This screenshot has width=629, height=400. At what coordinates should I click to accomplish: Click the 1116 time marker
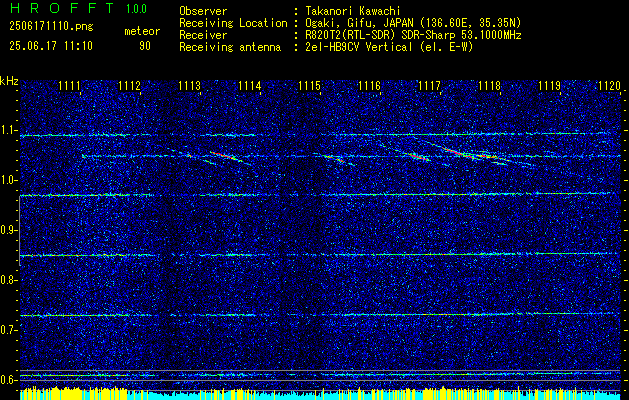click(x=369, y=86)
